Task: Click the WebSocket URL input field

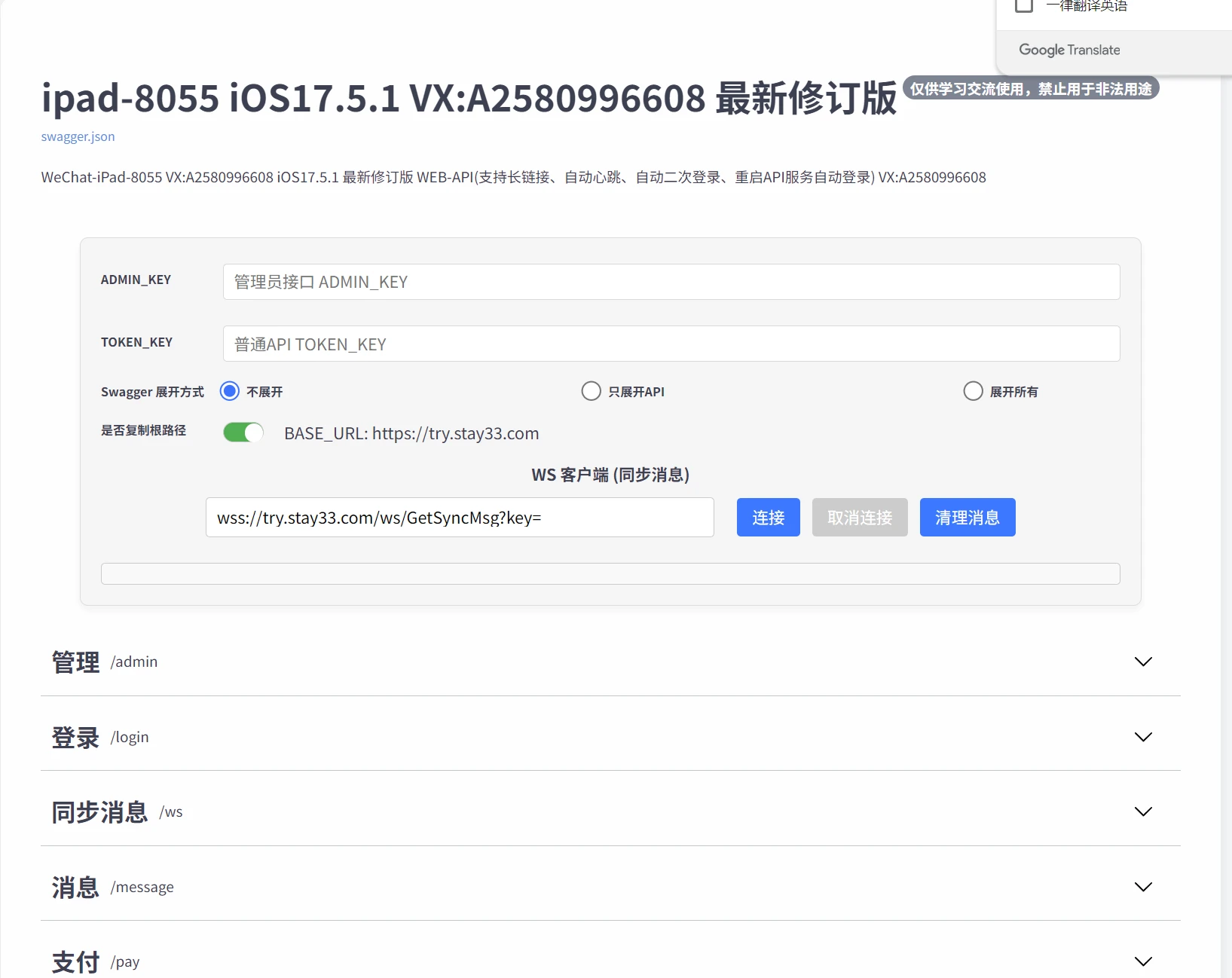Action: [460, 518]
